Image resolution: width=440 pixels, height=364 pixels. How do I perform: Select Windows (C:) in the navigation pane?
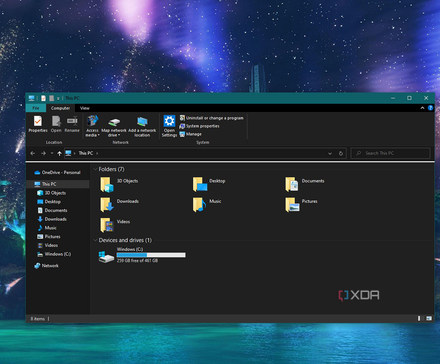(x=54, y=254)
